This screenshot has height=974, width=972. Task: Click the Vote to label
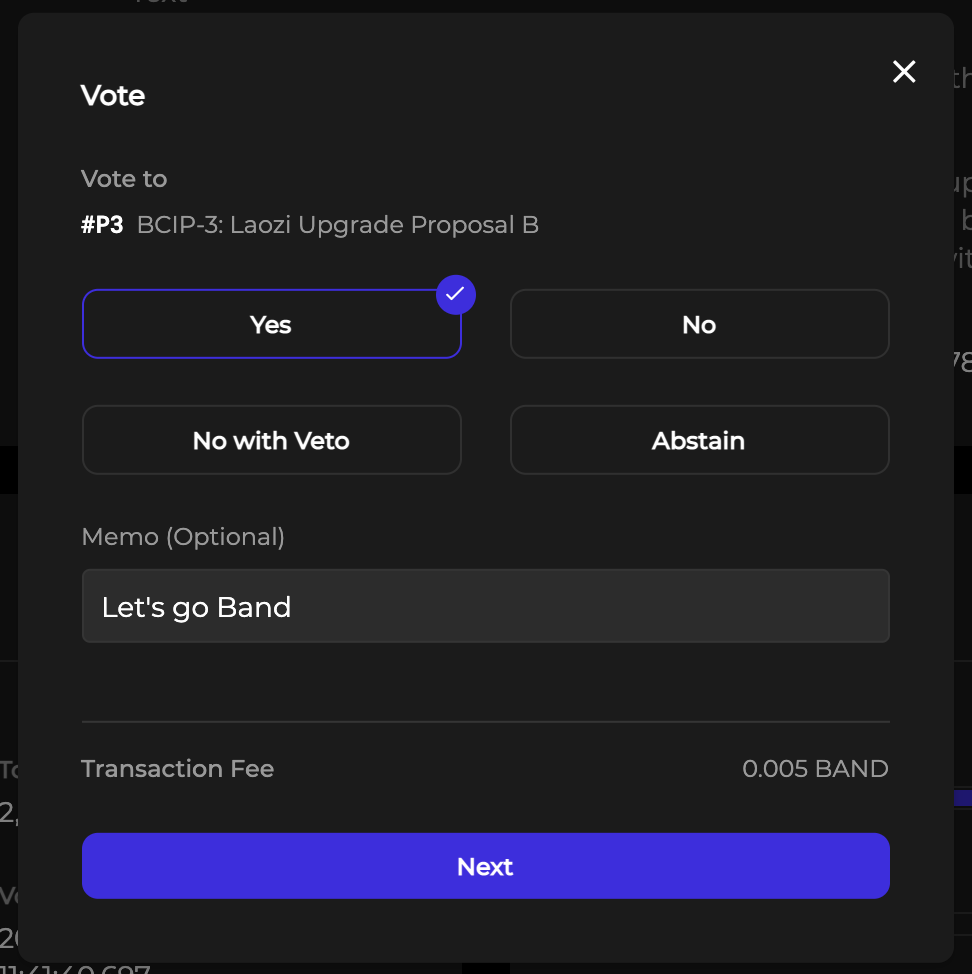point(124,179)
